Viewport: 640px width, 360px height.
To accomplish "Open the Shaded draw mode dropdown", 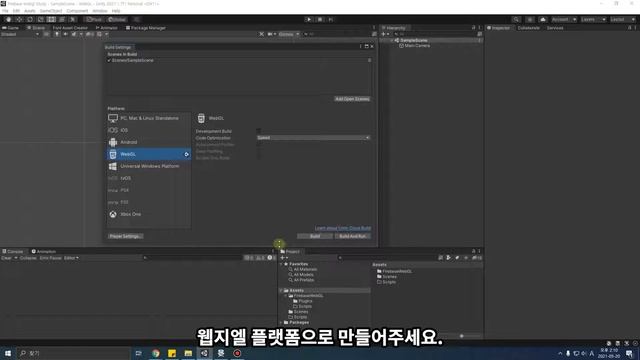I will point(20,34).
